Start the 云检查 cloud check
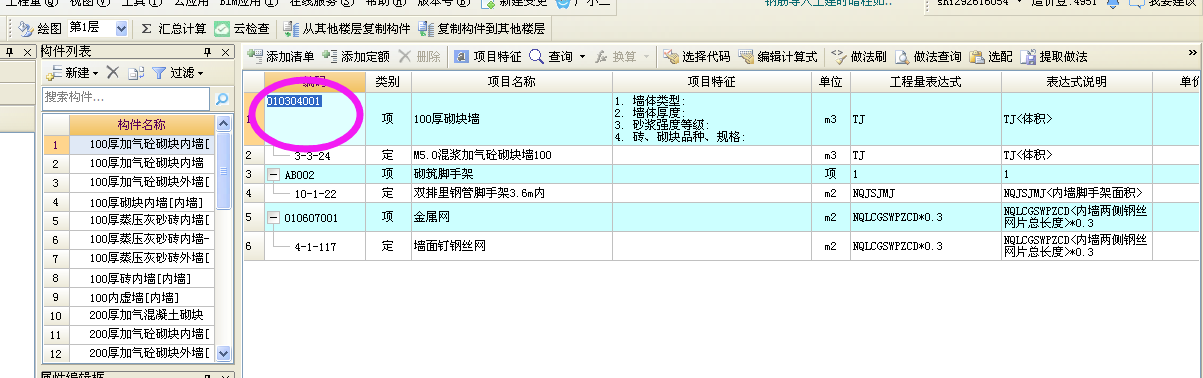The width and height of the screenshot is (1203, 378). (x=243, y=29)
